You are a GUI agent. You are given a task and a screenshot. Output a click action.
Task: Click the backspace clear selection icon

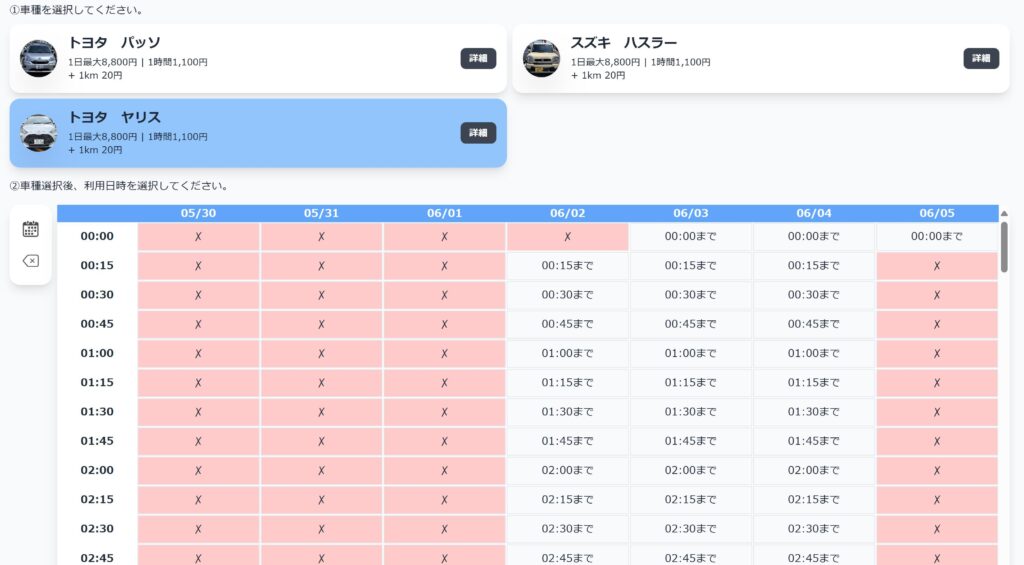coord(31,261)
